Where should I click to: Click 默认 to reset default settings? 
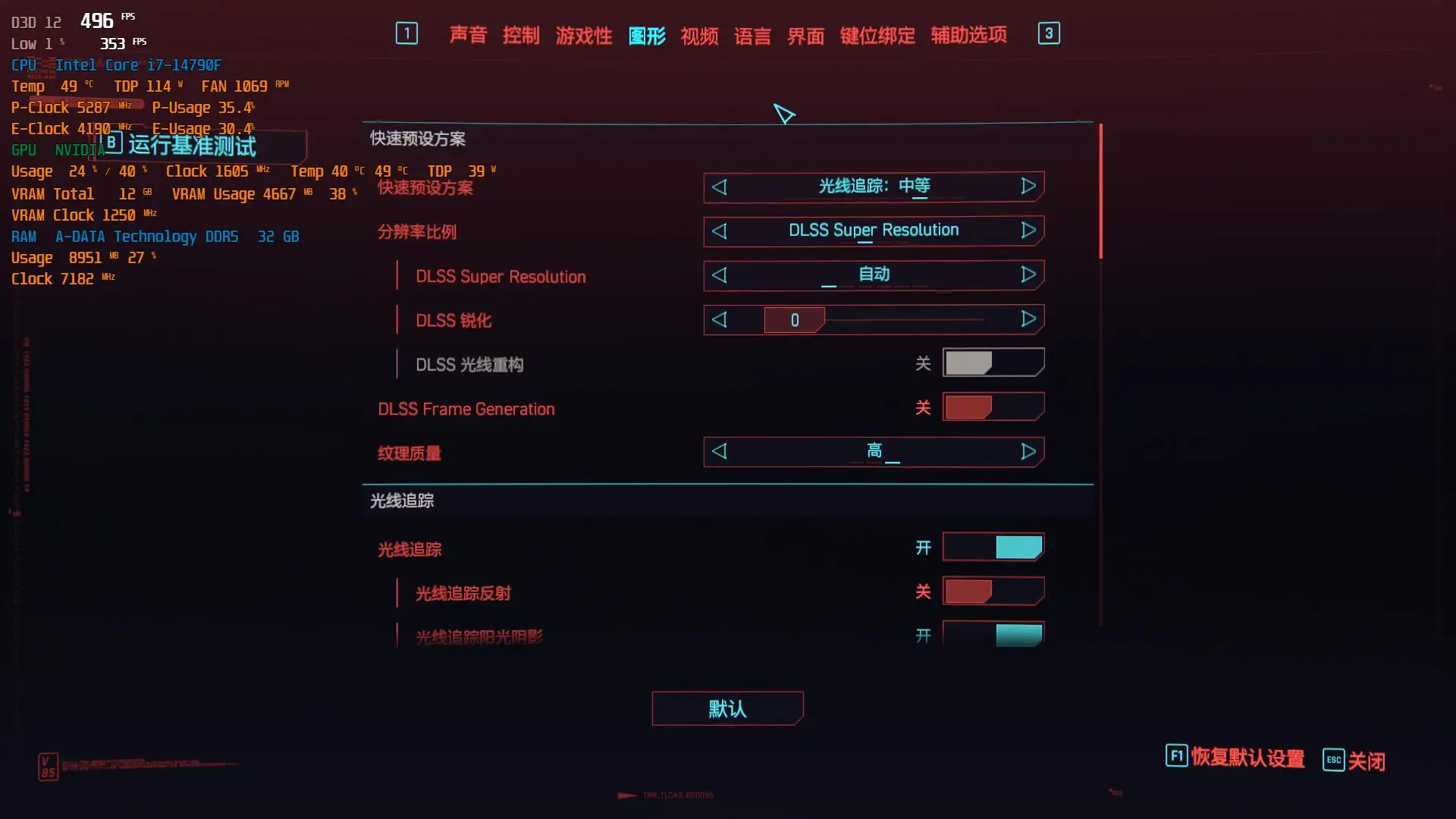coord(727,708)
